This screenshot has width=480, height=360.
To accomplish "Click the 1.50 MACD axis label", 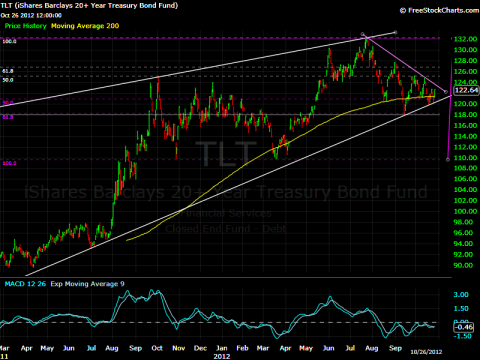I will (x=461, y=309).
